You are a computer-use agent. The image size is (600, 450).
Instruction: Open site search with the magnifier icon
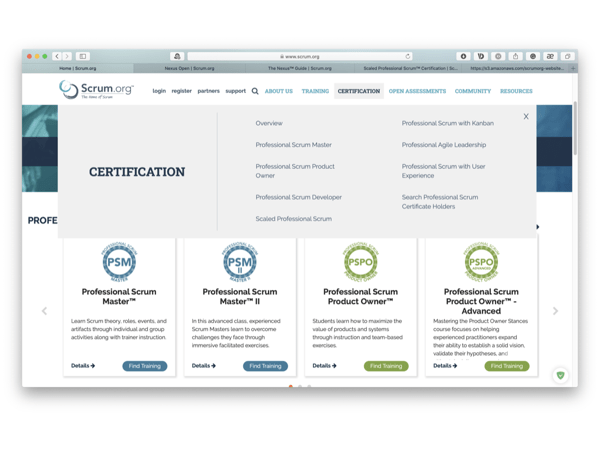point(255,91)
